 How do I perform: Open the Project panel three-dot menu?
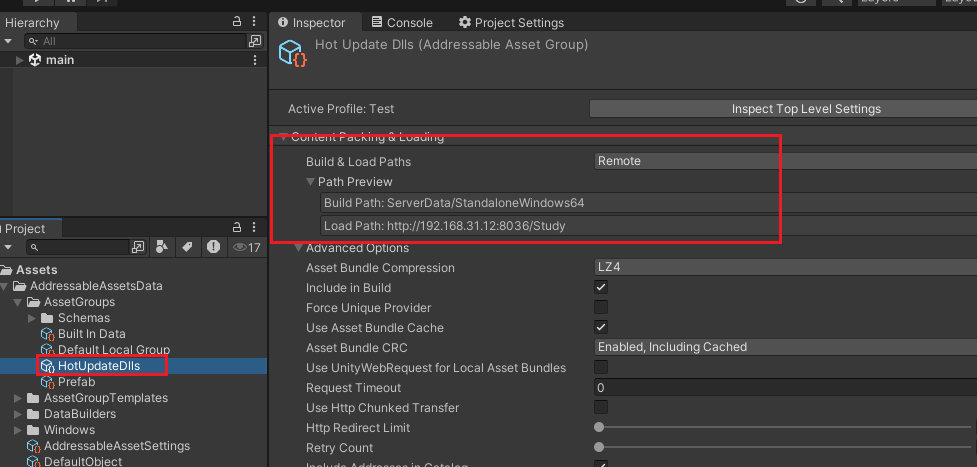[254, 227]
